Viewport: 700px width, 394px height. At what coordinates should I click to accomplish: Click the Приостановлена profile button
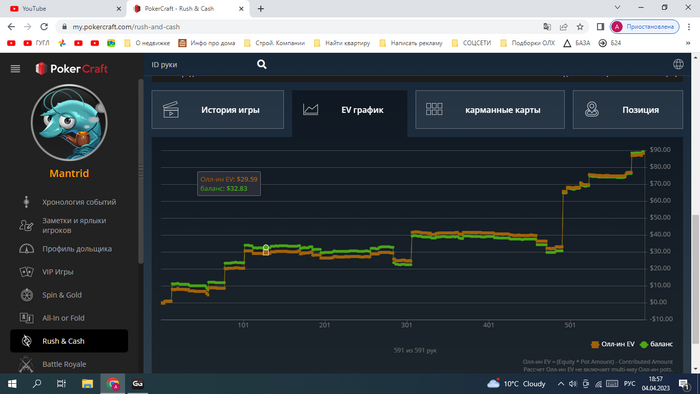coord(645,27)
